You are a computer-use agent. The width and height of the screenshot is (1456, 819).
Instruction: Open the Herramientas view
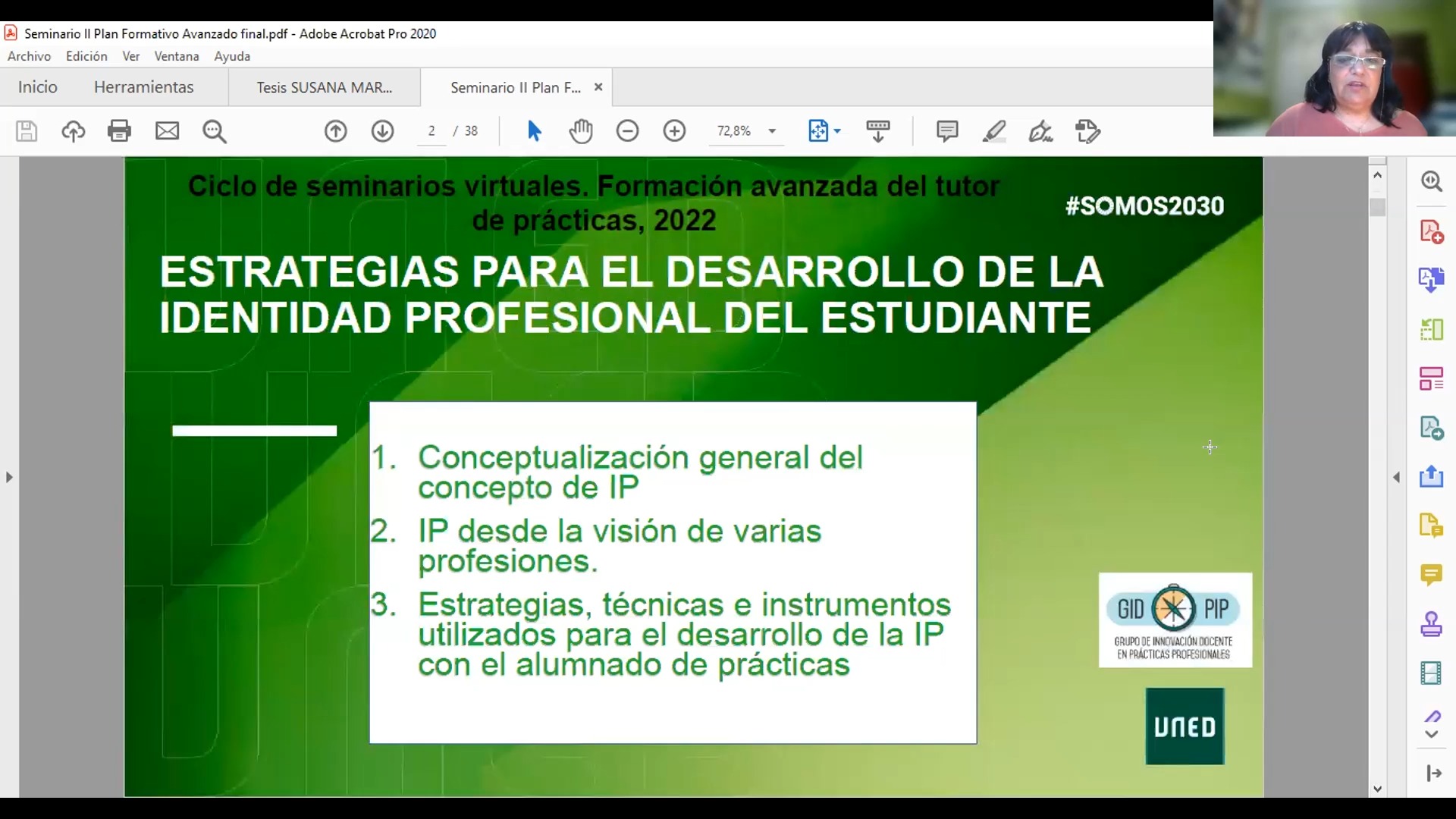coord(143,87)
